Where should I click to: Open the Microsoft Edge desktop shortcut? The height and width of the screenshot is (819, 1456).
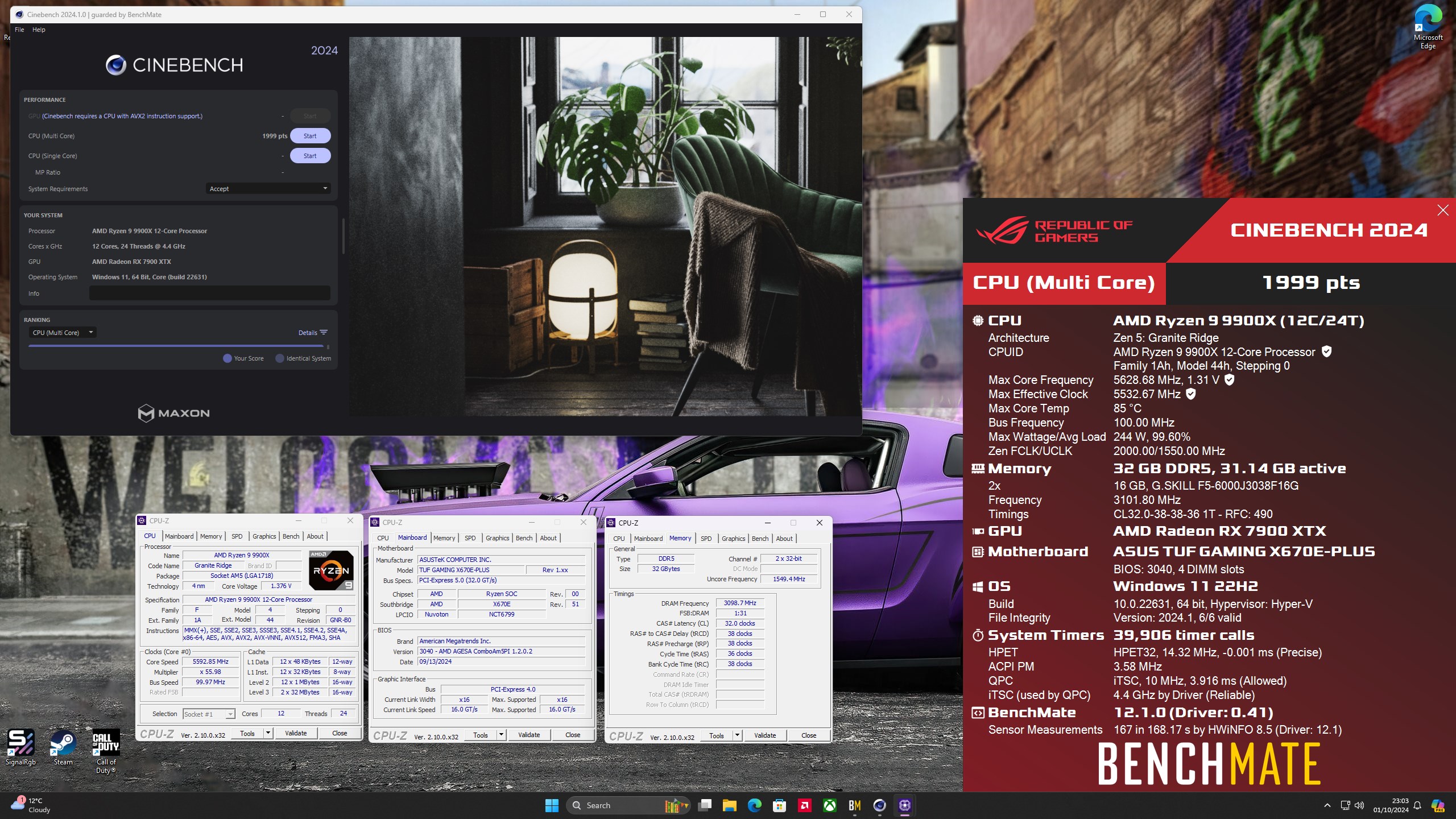1428,27
